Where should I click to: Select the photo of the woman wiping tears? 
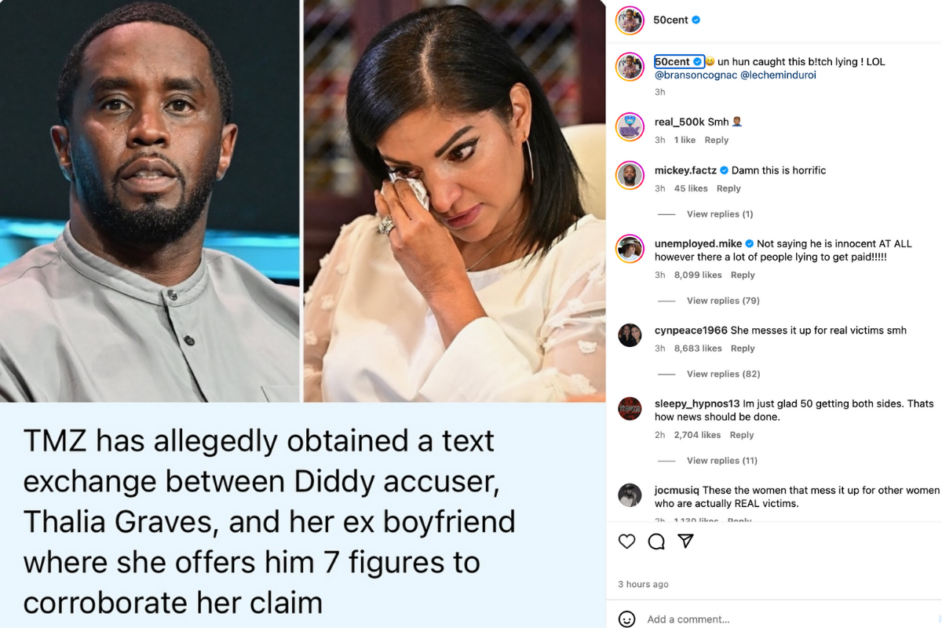(454, 201)
